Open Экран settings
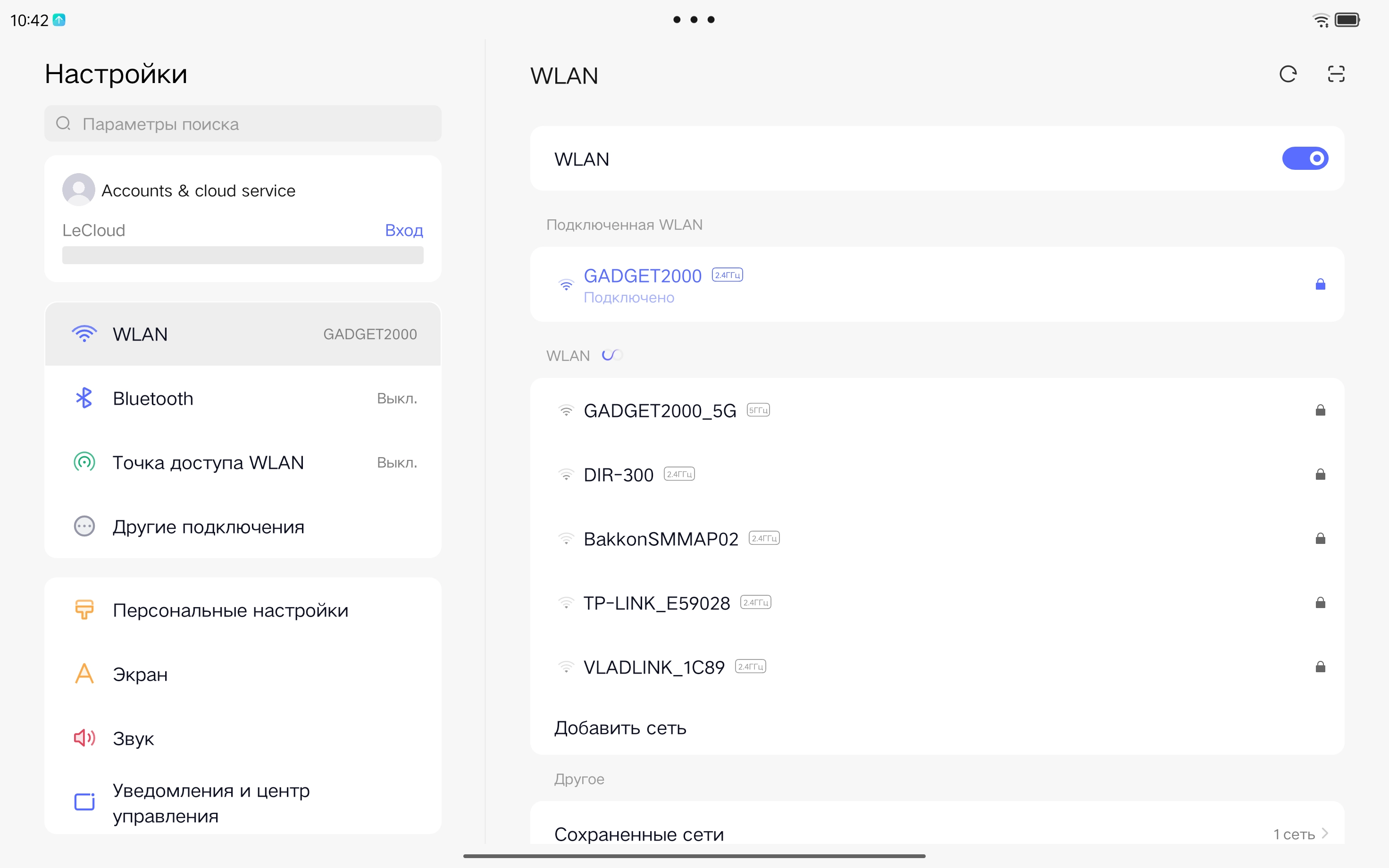The width and height of the screenshot is (1389, 868). click(x=243, y=674)
